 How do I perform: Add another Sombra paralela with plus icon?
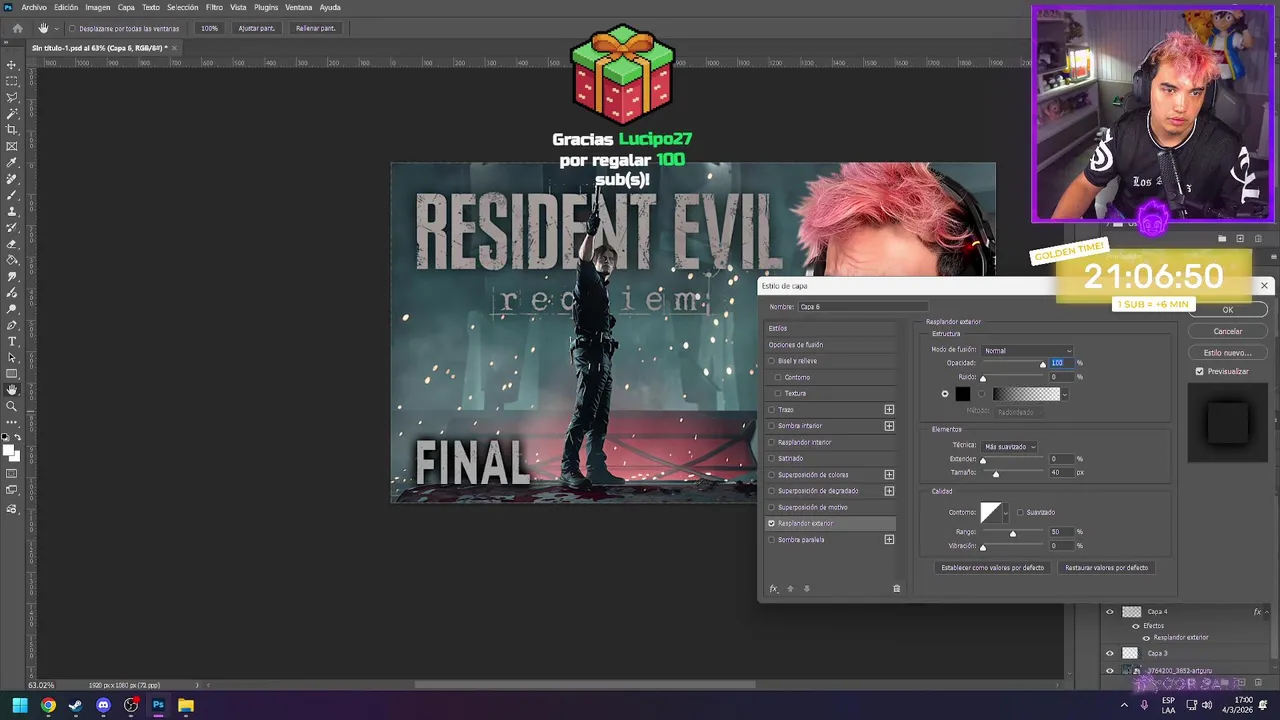pyautogui.click(x=889, y=540)
